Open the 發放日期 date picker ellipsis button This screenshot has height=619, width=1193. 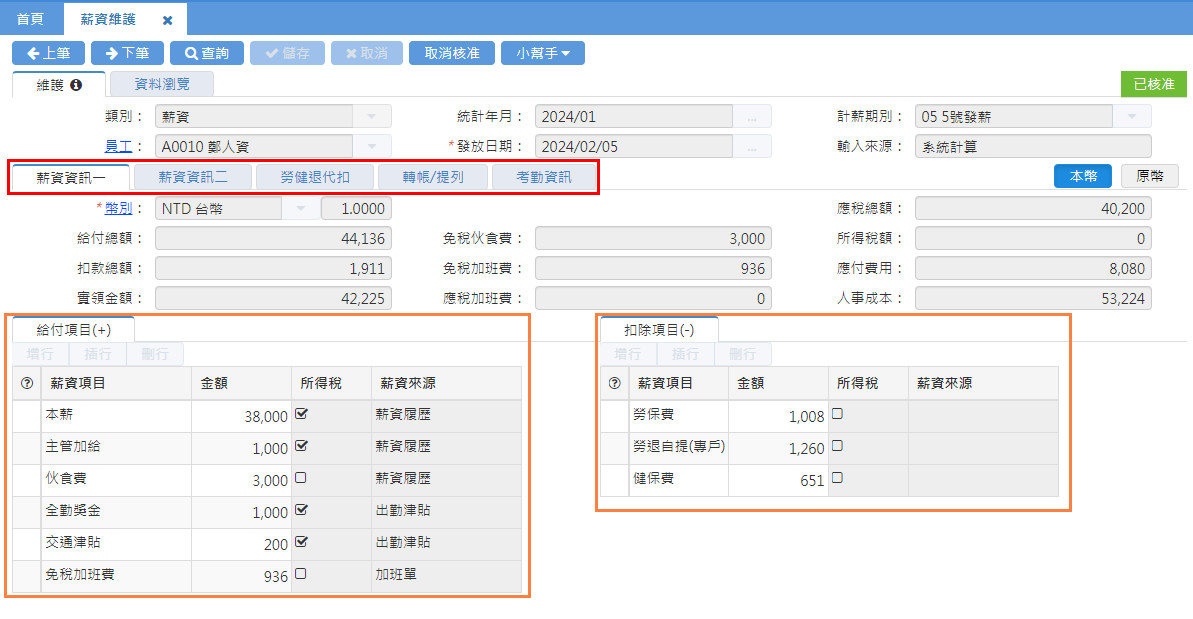click(x=753, y=147)
